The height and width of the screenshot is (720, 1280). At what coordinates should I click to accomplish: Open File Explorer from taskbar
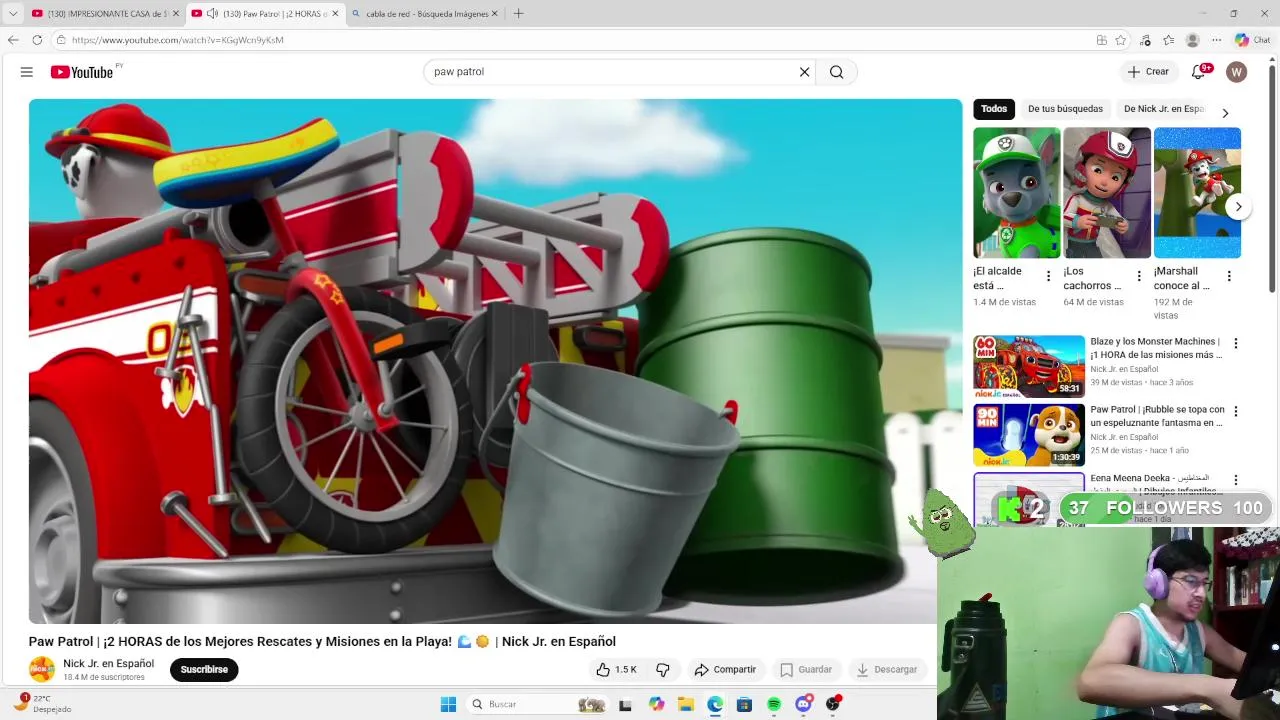click(685, 704)
